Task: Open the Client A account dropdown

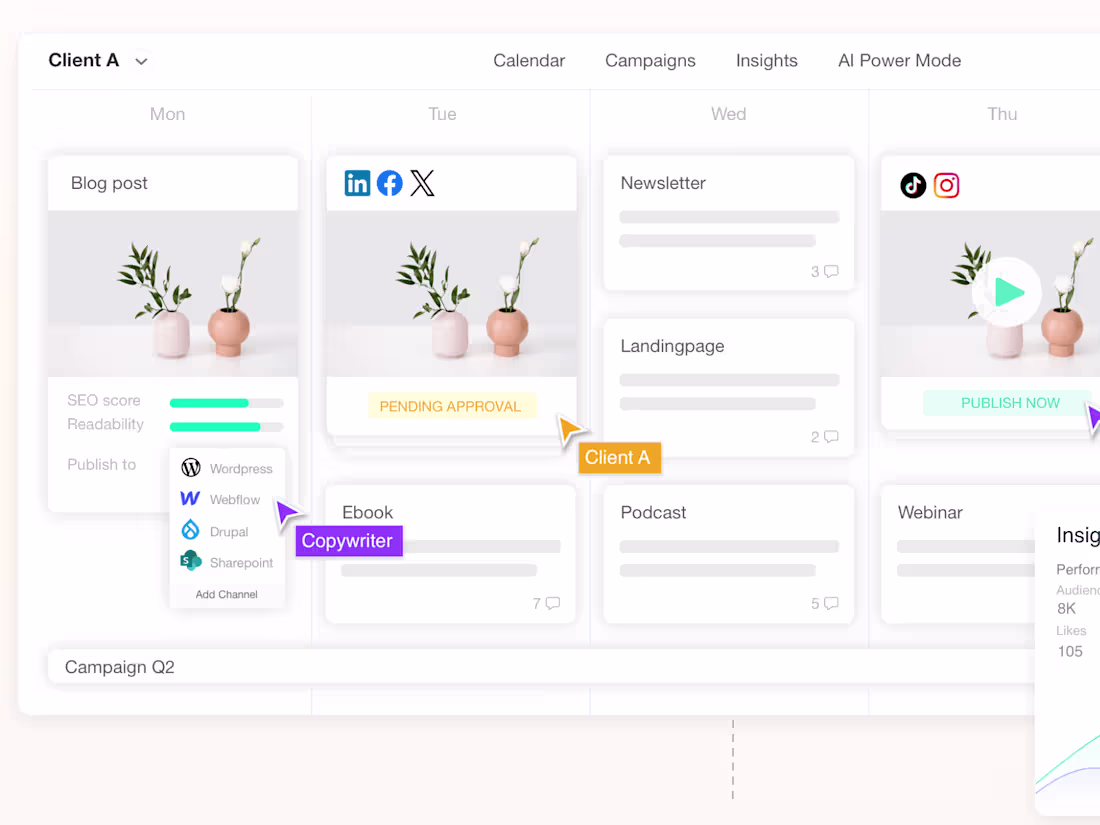Action: (98, 60)
